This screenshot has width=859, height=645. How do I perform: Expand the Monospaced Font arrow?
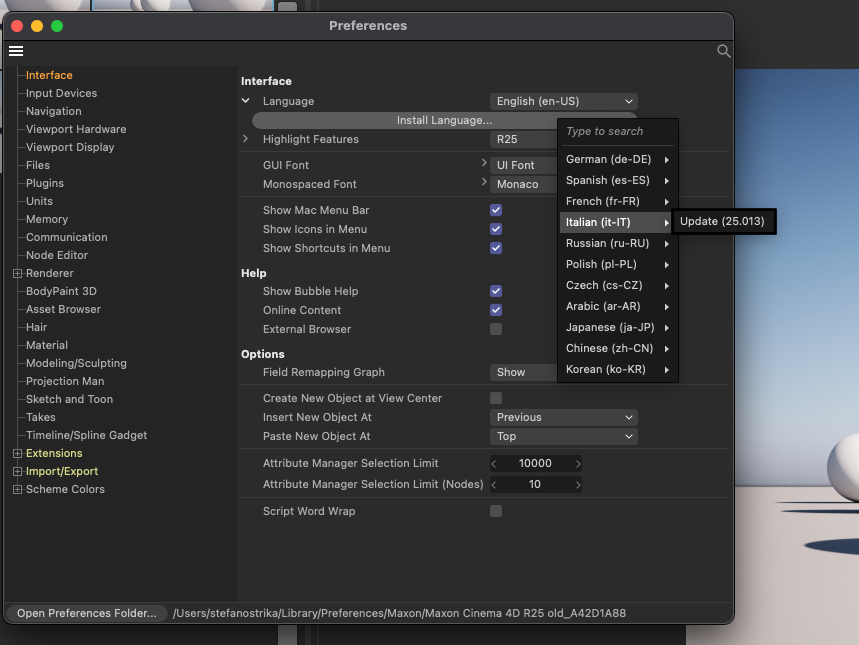[x=484, y=181]
